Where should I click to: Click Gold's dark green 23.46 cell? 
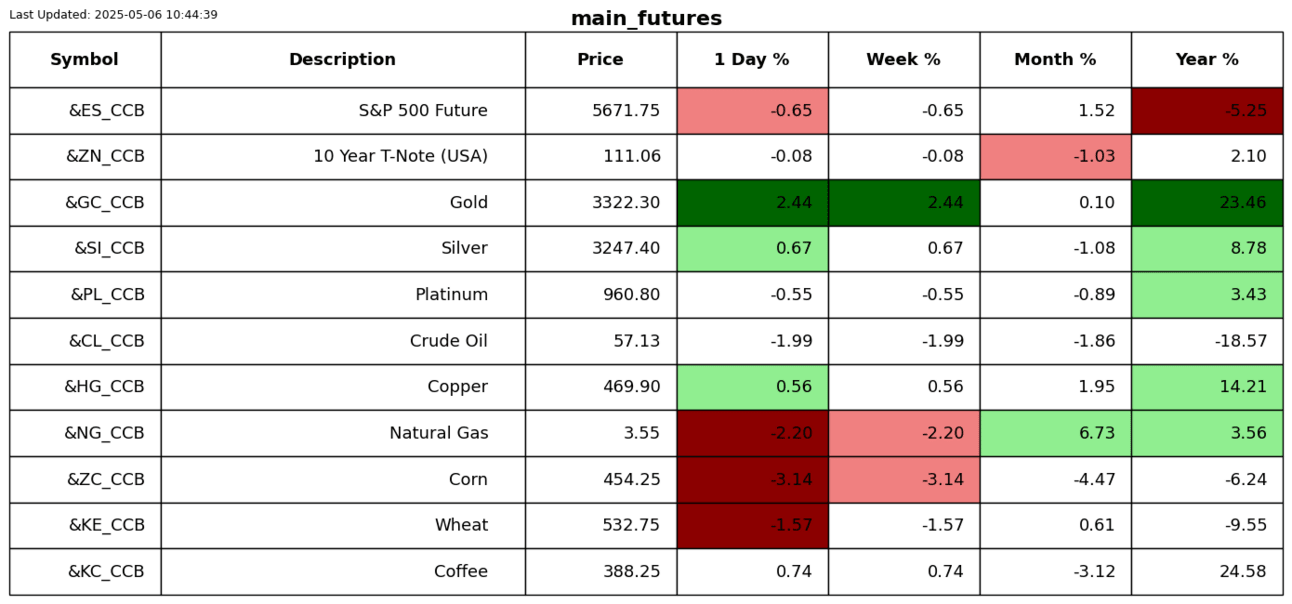tap(1206, 203)
